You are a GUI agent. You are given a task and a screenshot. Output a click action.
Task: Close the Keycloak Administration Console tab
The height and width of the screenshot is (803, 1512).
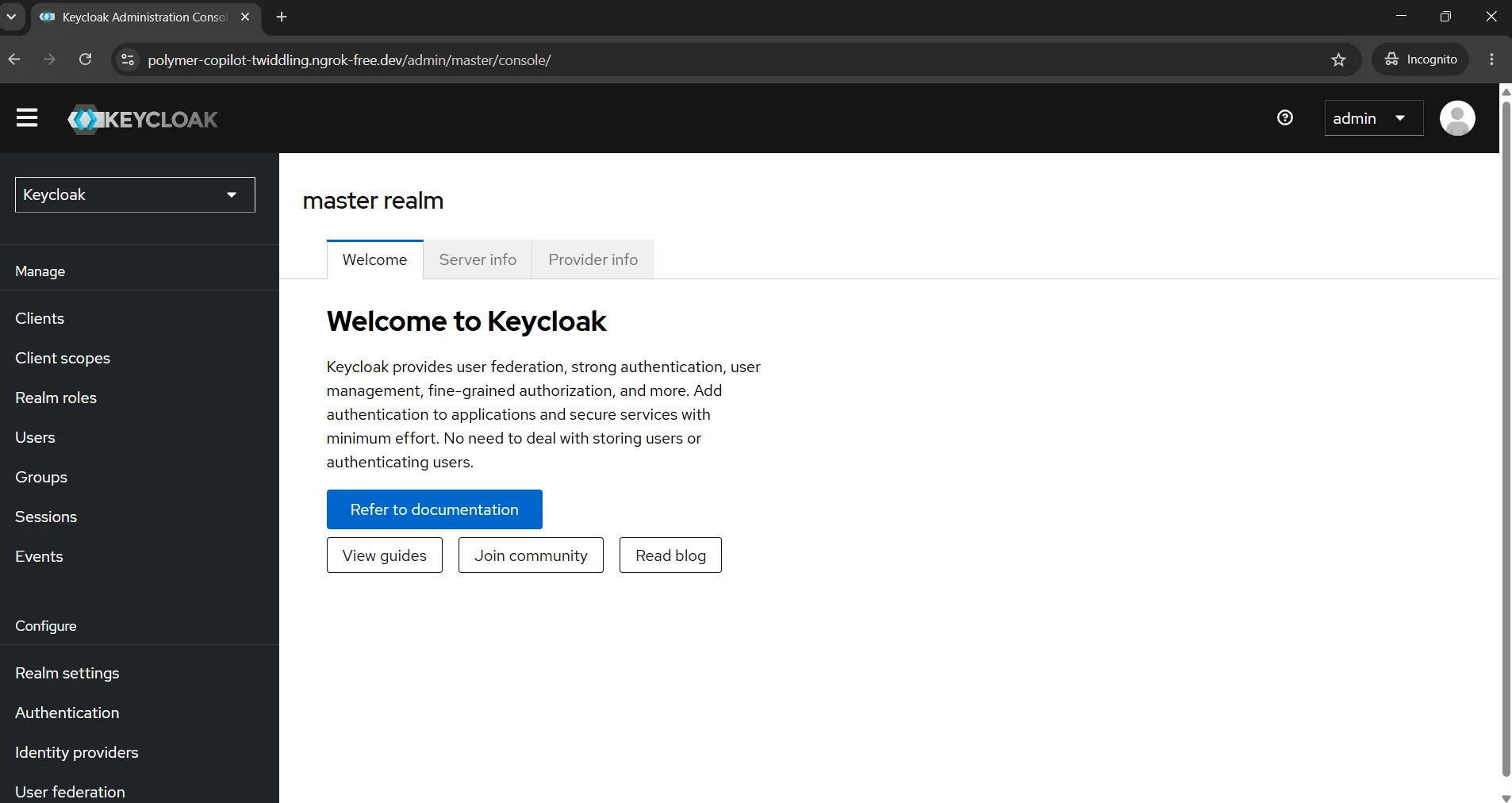click(x=245, y=17)
